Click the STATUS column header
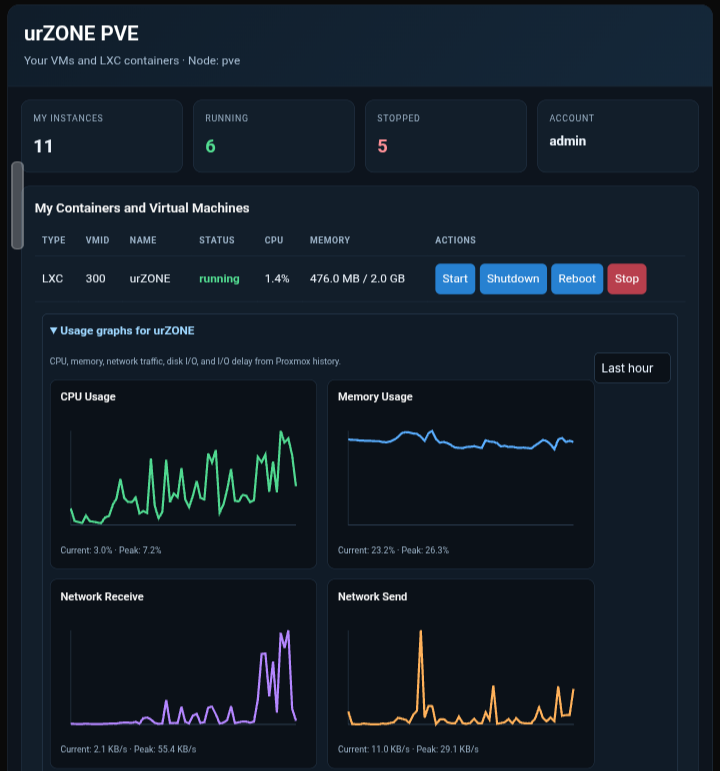Screen dimensions: 720x771 pyautogui.click(x=217, y=240)
